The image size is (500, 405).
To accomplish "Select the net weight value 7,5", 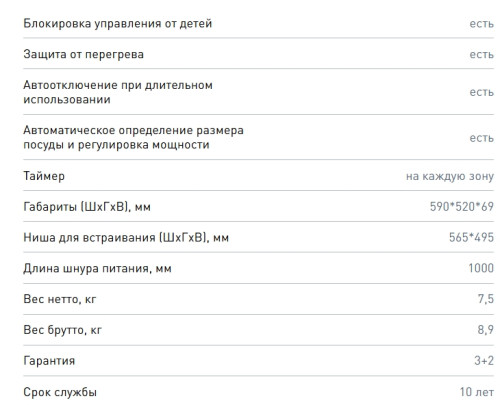I will pos(486,299).
